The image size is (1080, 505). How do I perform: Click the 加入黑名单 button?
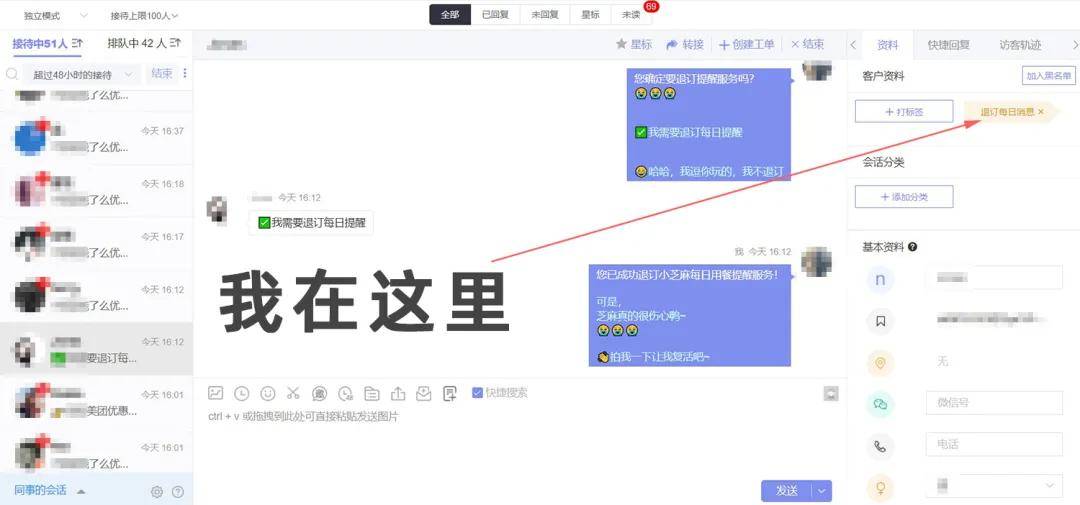[x=1048, y=76]
